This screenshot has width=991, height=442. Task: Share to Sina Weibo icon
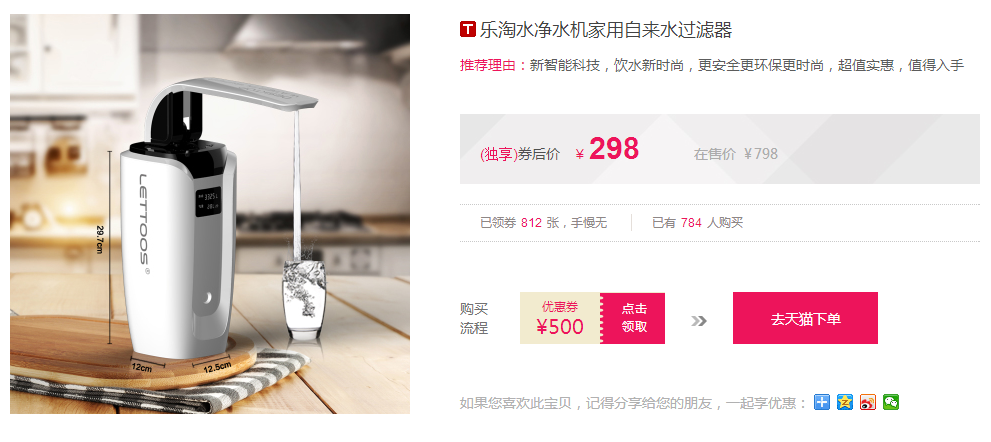[868, 402]
